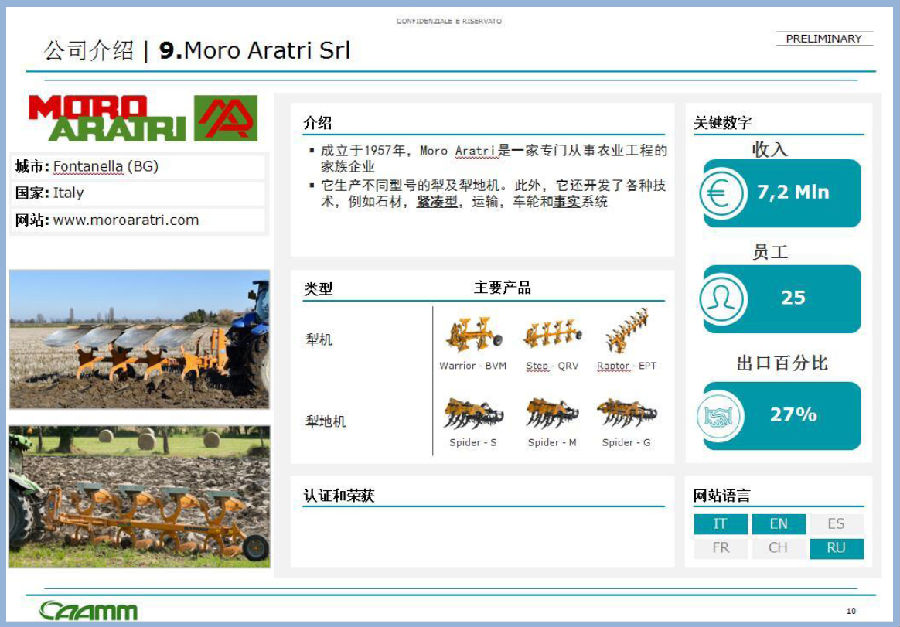Click the 认证和荣获 section heading

coord(339,496)
